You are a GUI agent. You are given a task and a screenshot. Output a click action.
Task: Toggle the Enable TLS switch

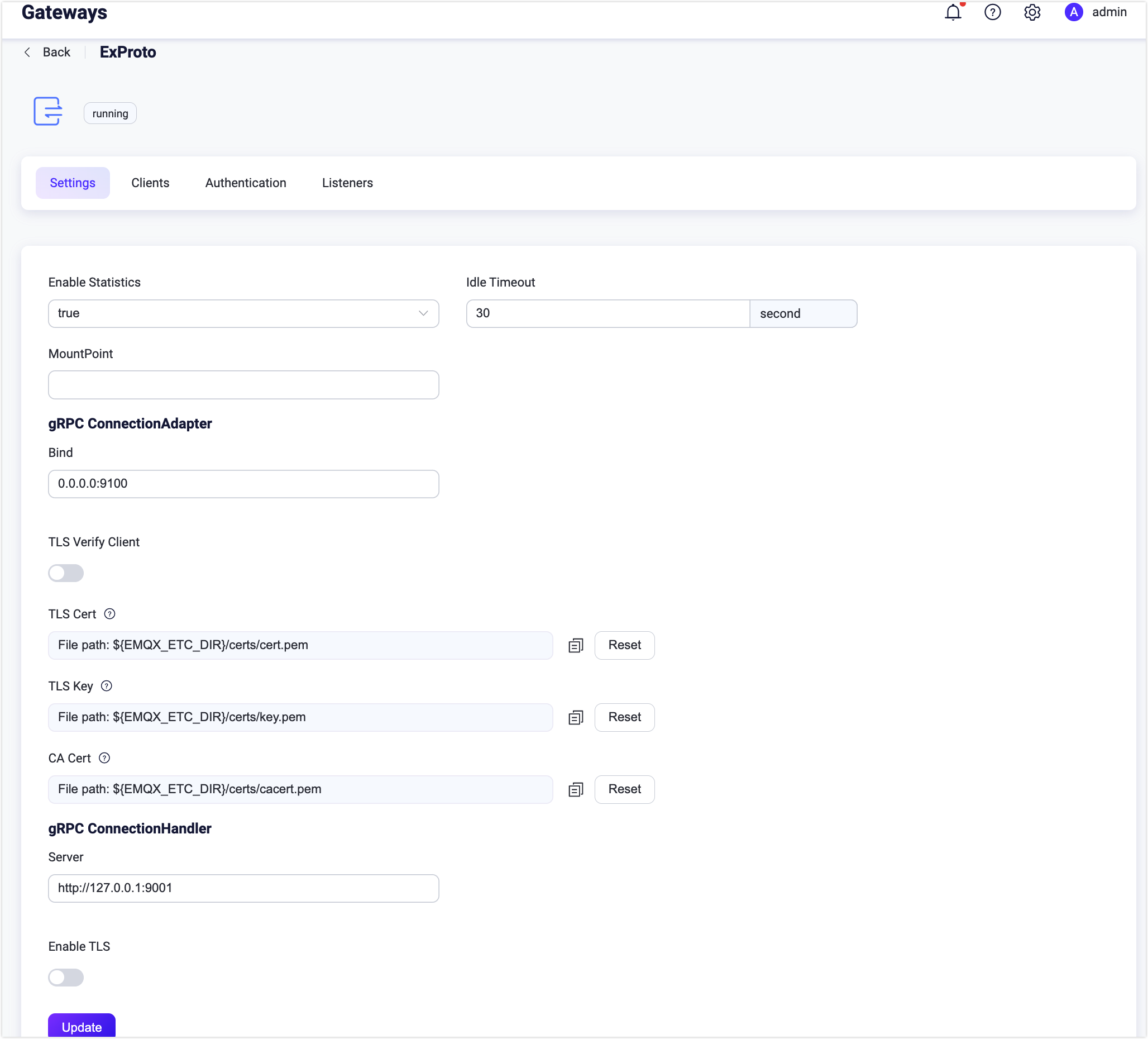pos(66,978)
